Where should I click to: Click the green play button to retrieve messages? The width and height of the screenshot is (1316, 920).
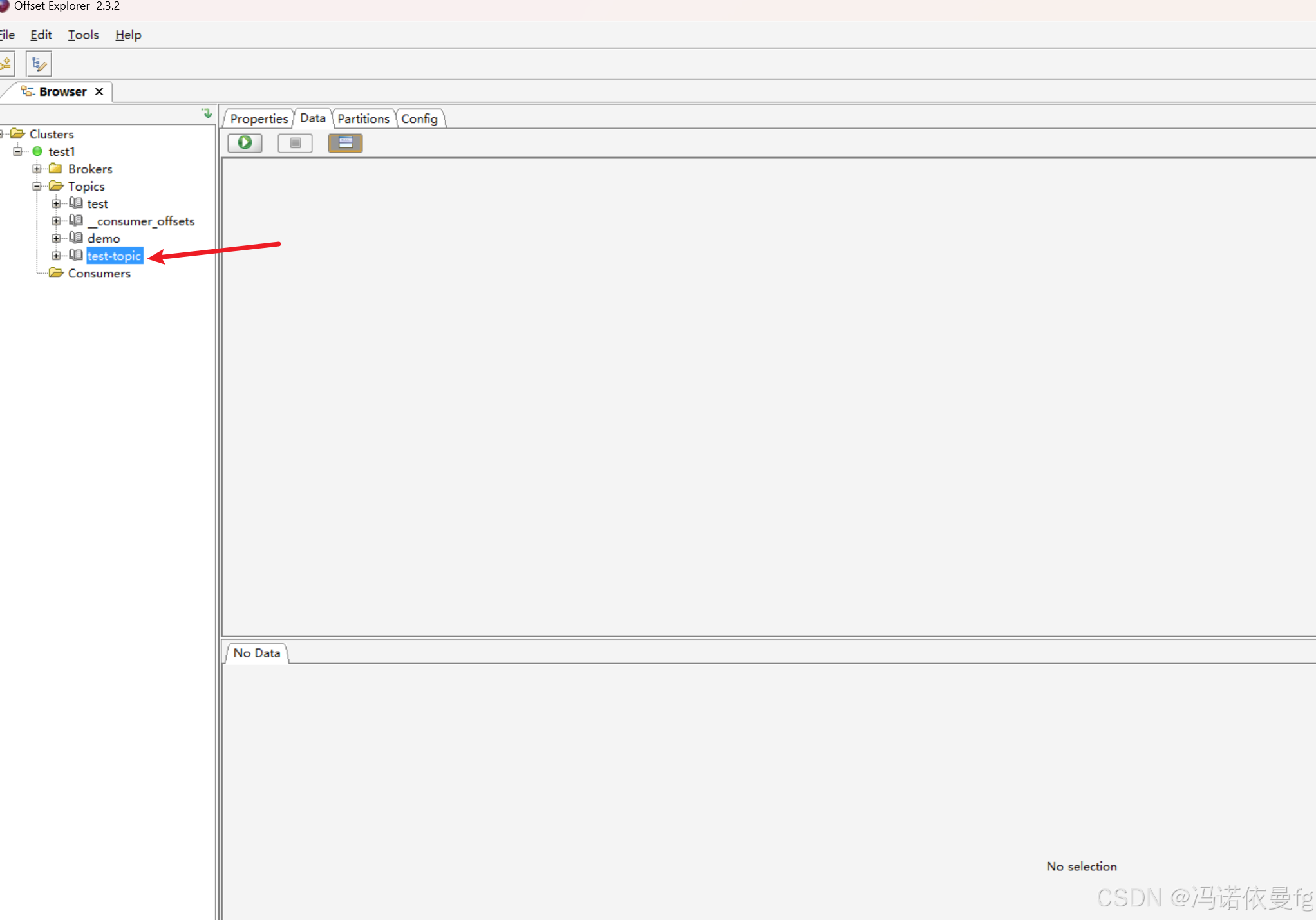coord(245,143)
